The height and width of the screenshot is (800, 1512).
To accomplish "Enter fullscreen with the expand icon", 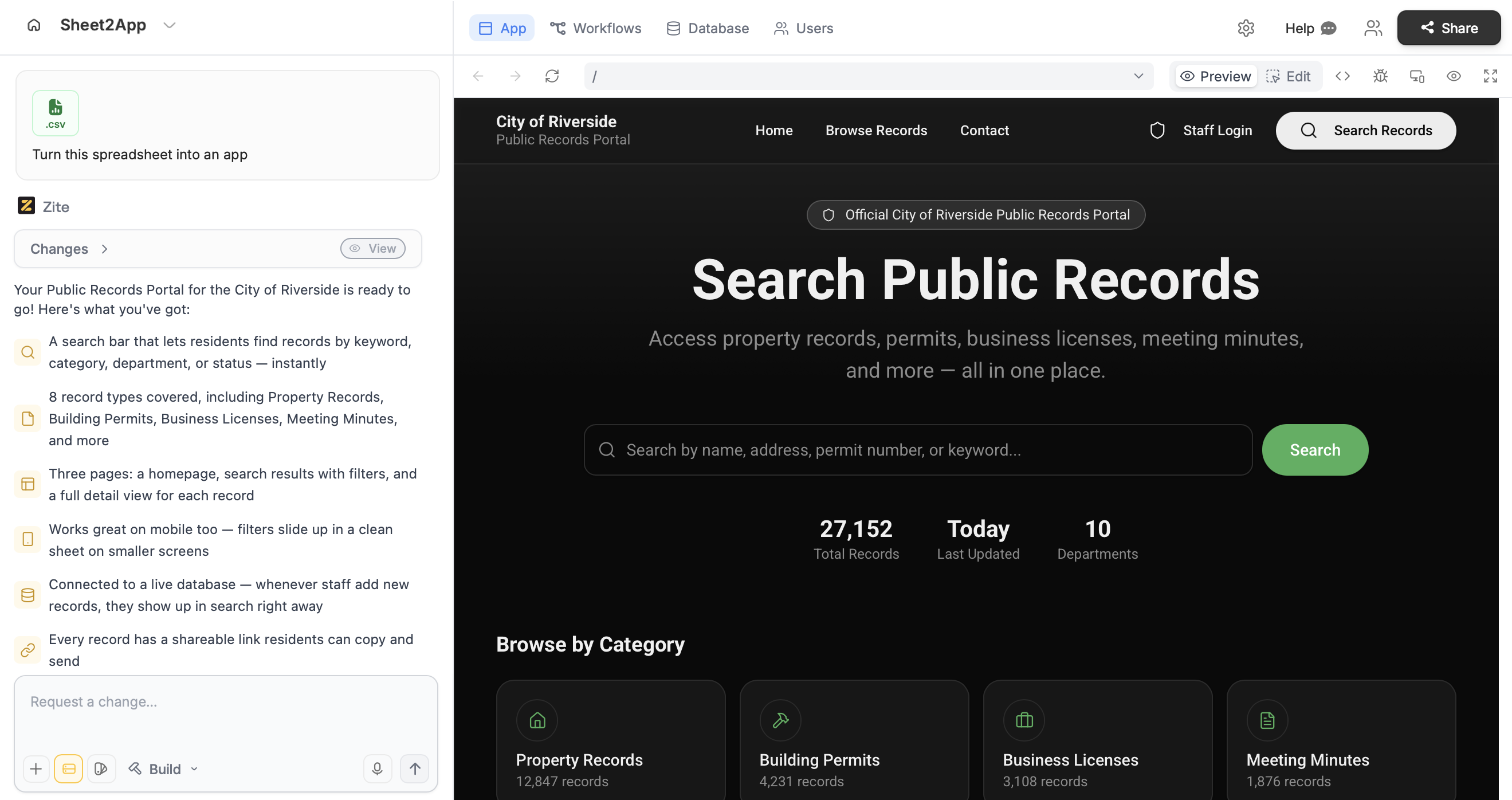I will tap(1490, 76).
